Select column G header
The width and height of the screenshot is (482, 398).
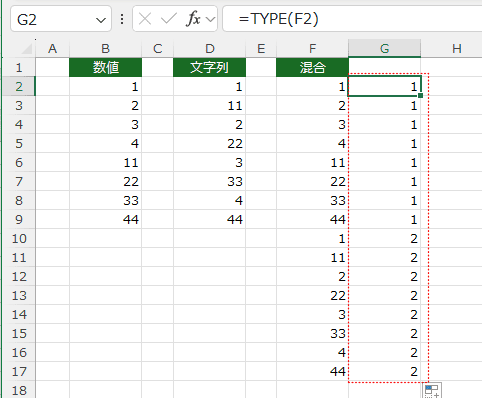384,49
